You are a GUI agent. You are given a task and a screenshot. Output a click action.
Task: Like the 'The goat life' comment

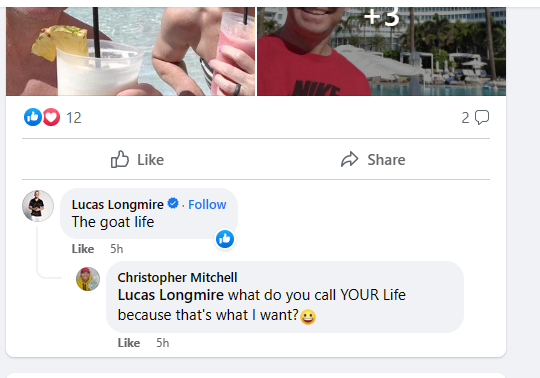[x=83, y=249]
